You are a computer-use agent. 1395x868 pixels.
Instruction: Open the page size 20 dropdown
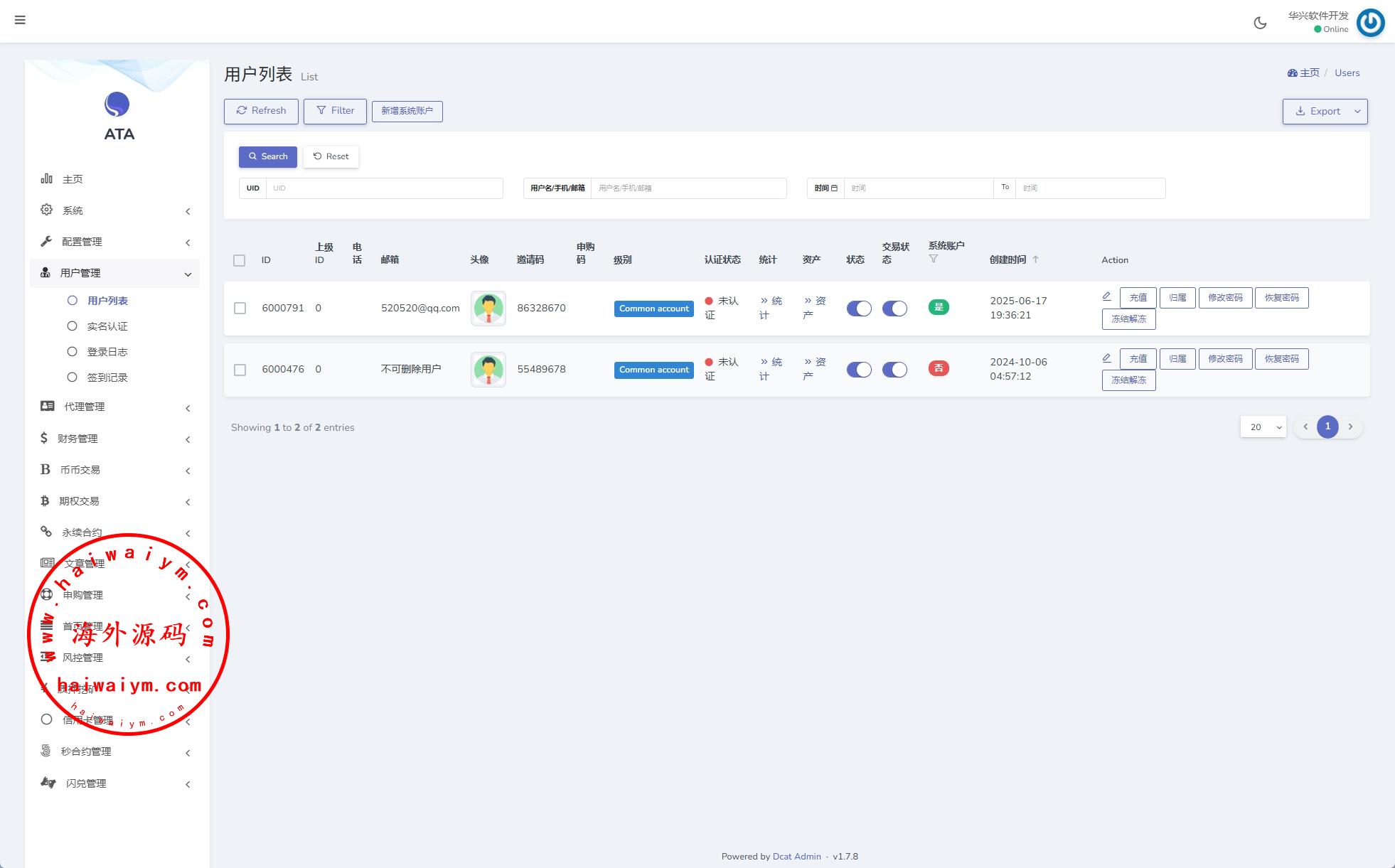1263,427
